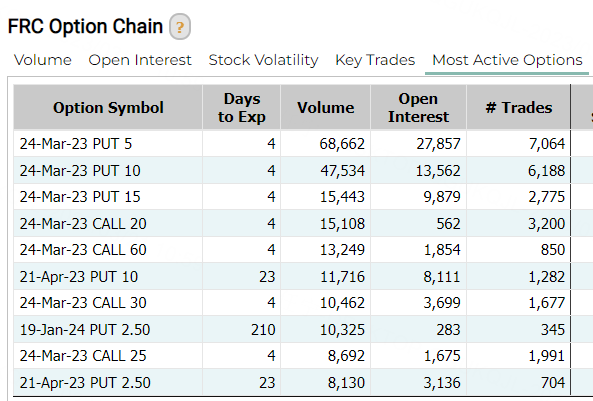This screenshot has width=593, height=401.
Task: Click the 24-Mar-23 CALL 30 symbol
Action: point(83,303)
